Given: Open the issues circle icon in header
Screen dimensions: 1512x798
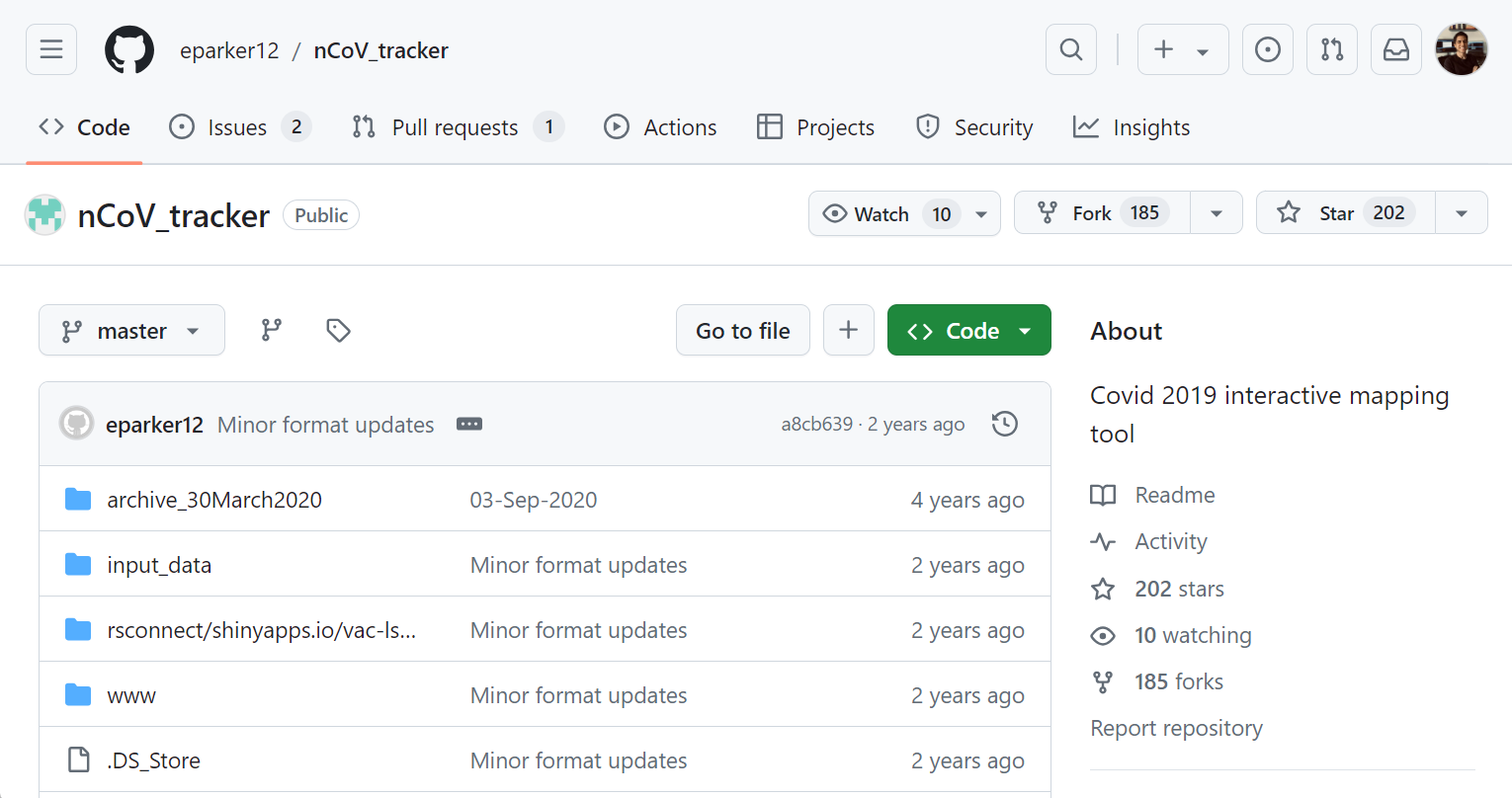Looking at the screenshot, I should click(1267, 49).
